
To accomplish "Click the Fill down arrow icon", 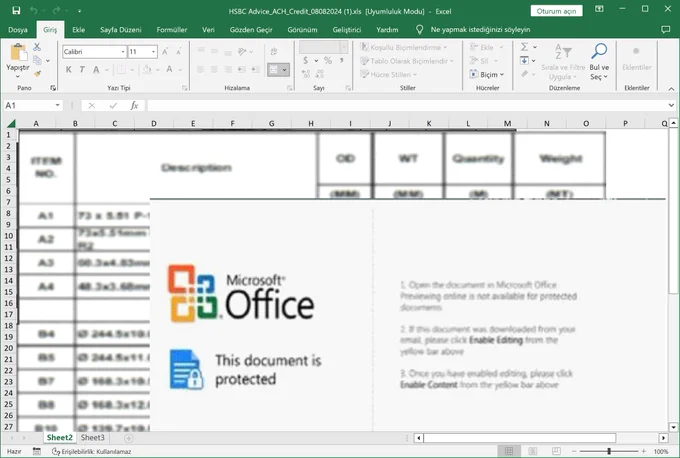I will [524, 60].
